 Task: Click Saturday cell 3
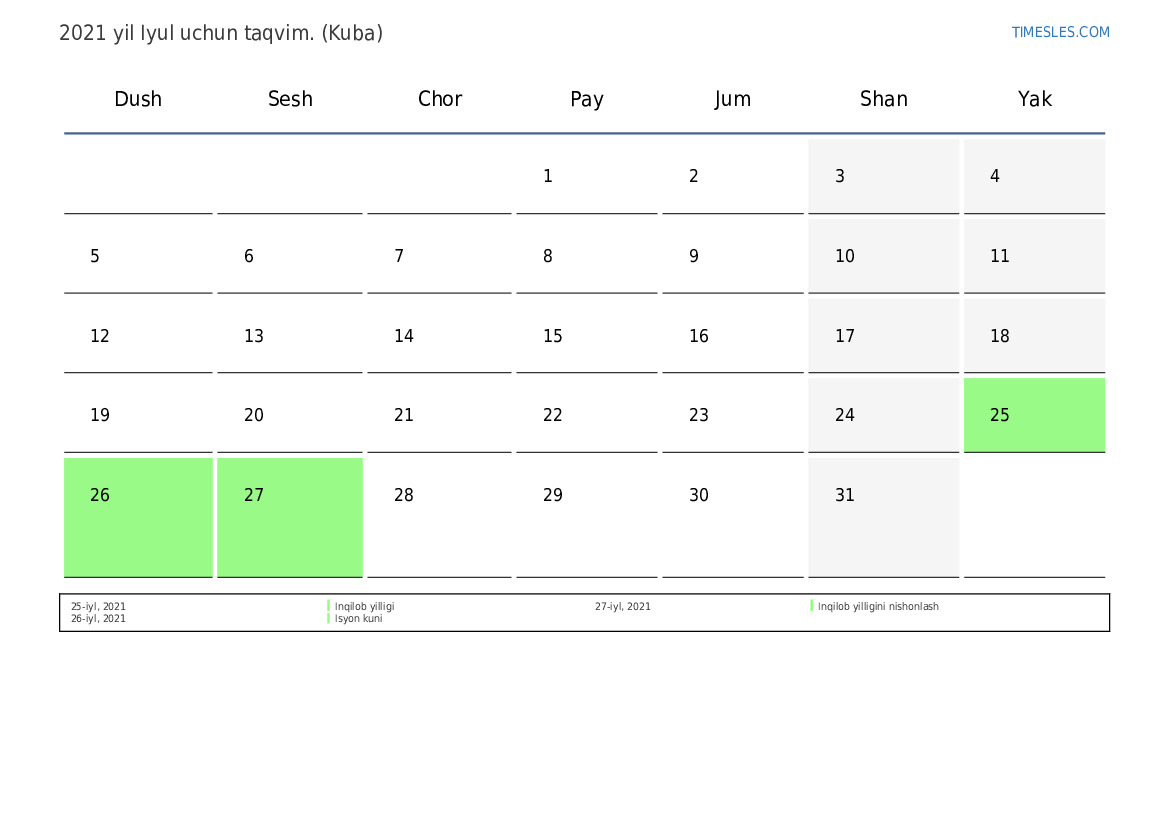(x=883, y=176)
